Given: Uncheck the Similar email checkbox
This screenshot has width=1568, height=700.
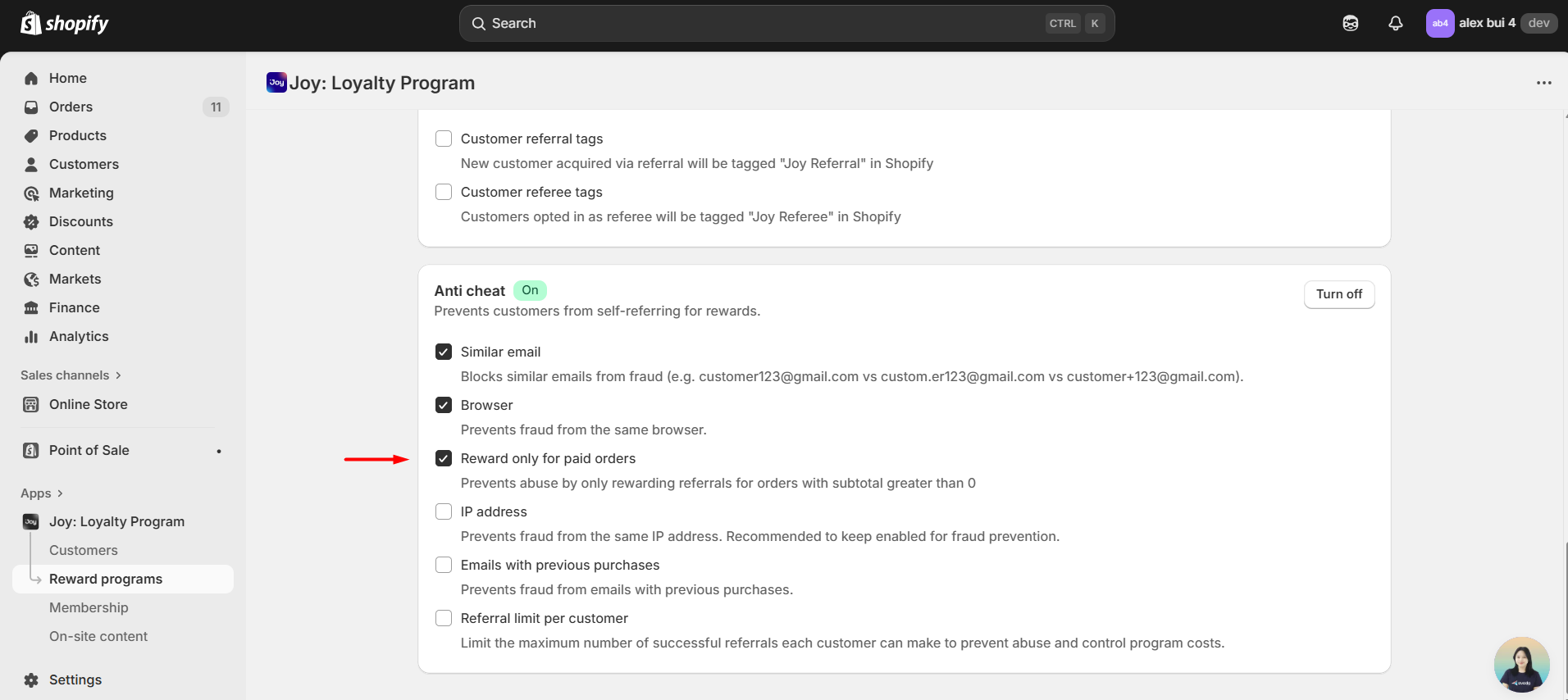Looking at the screenshot, I should (444, 352).
